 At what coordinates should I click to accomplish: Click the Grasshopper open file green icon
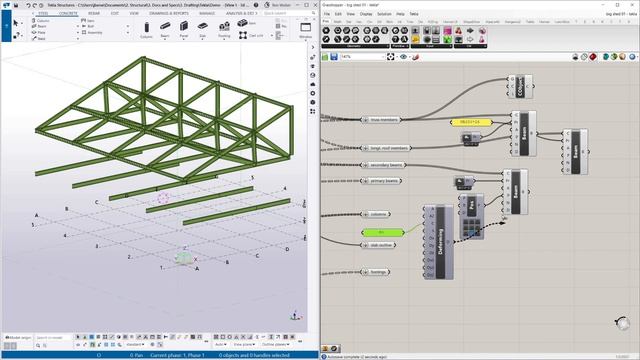[x=325, y=57]
